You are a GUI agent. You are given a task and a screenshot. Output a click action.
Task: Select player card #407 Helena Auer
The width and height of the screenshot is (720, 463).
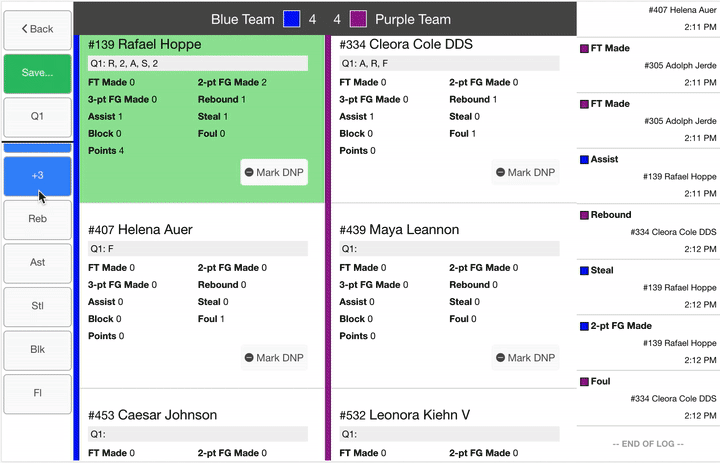point(202,296)
